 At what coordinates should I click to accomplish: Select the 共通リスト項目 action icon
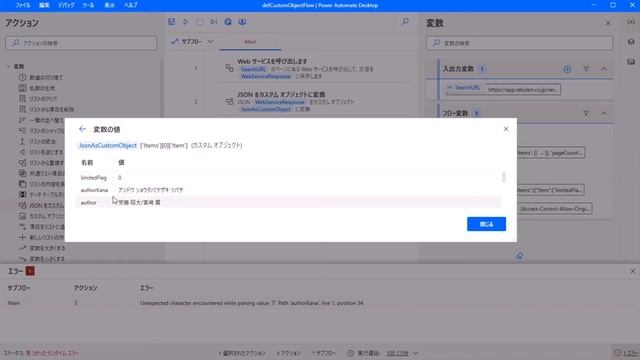pos(22,173)
